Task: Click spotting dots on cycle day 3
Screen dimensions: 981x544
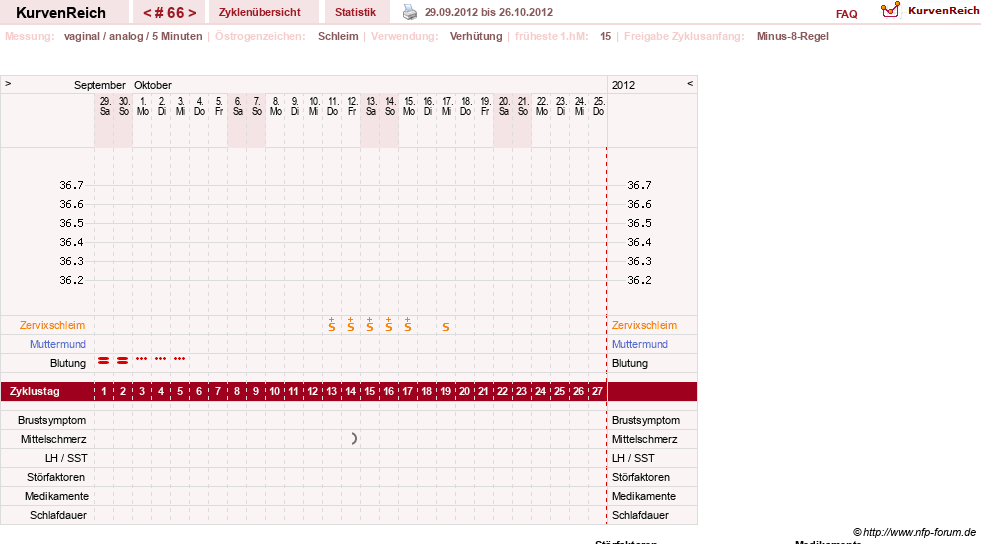Action: click(x=141, y=359)
